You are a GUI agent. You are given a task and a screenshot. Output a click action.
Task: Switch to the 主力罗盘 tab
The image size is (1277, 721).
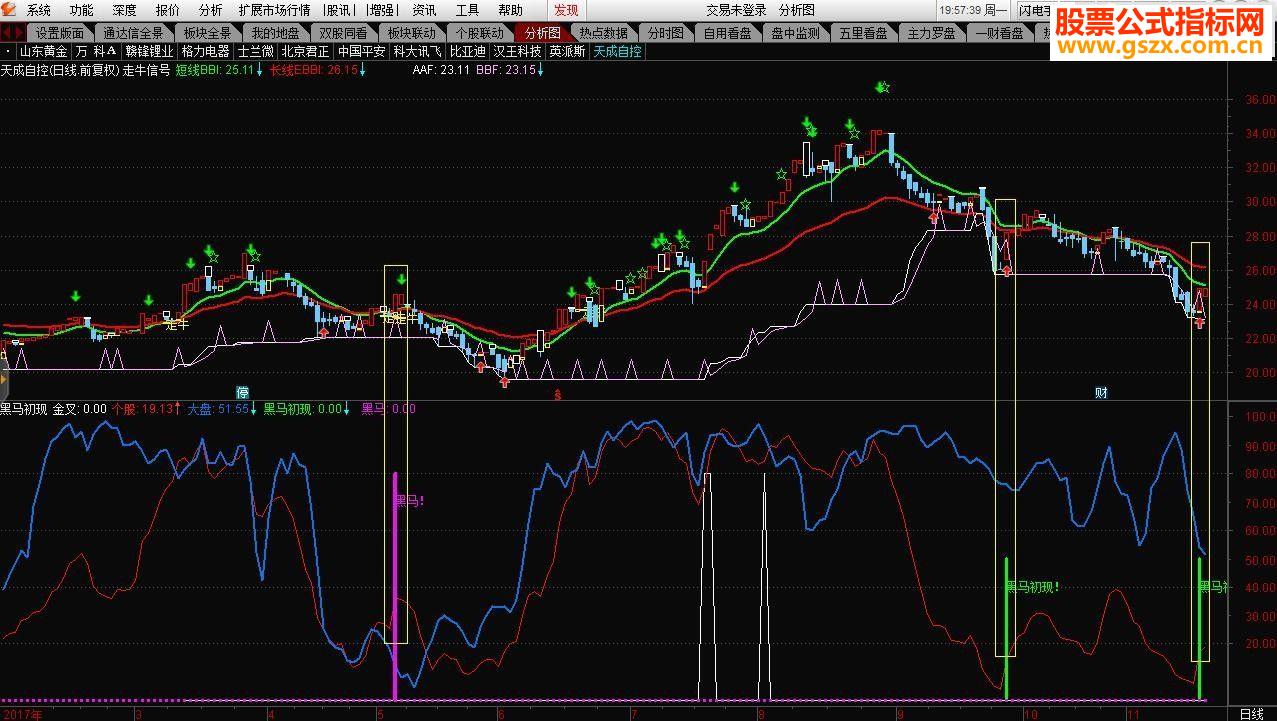pos(931,32)
